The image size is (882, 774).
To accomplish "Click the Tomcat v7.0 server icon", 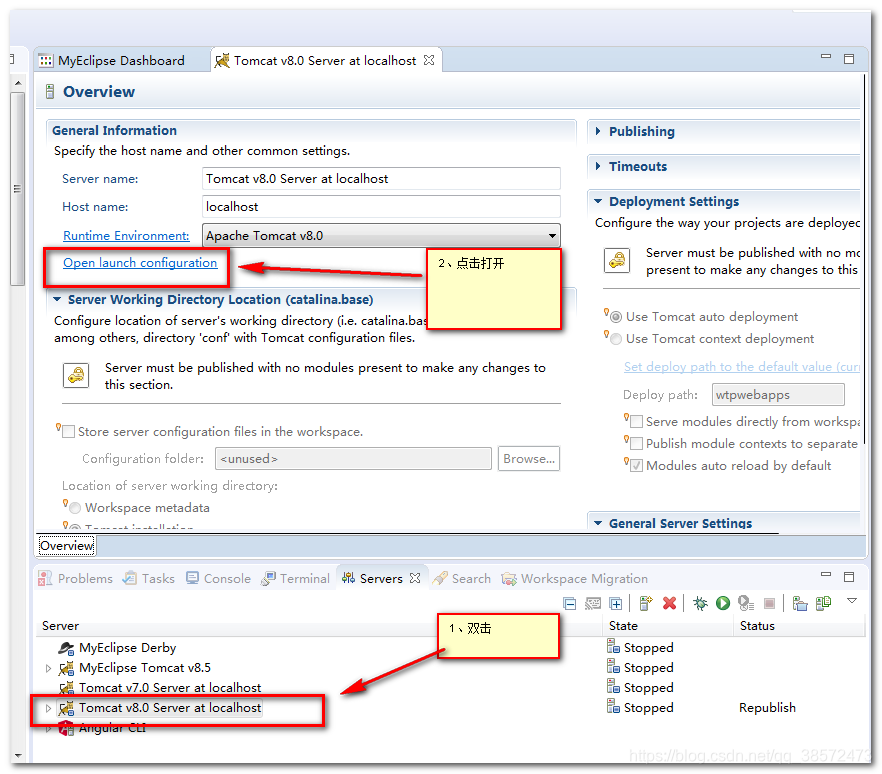I will [66, 687].
